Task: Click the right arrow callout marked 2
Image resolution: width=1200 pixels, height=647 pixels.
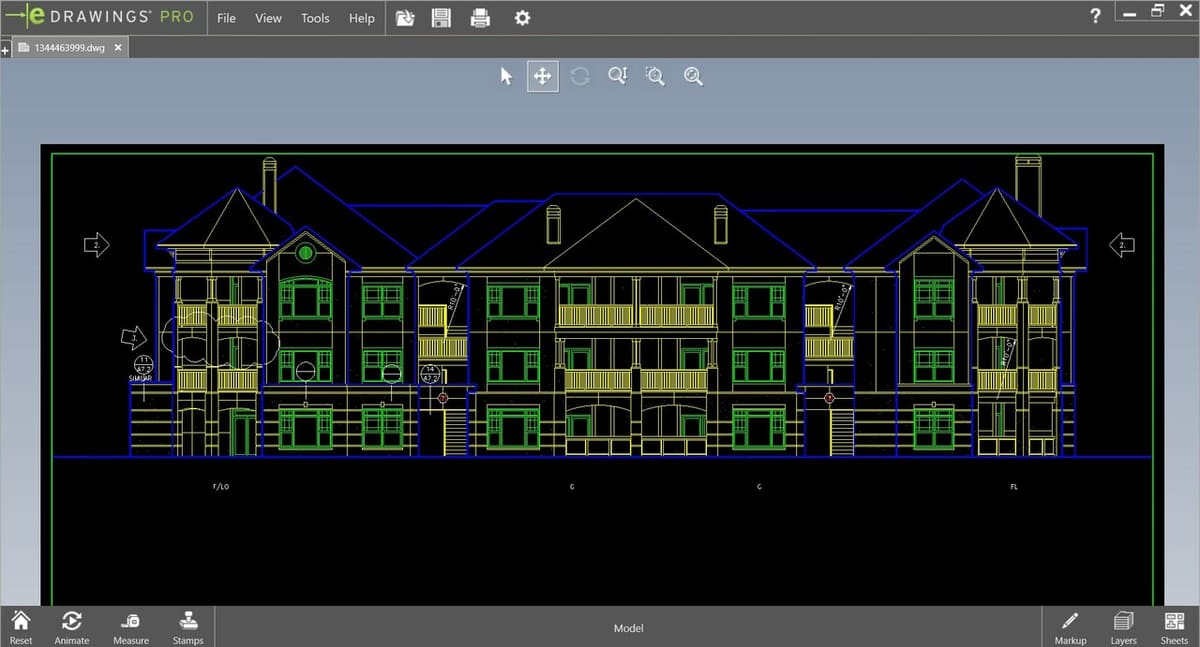Action: click(x=1122, y=243)
